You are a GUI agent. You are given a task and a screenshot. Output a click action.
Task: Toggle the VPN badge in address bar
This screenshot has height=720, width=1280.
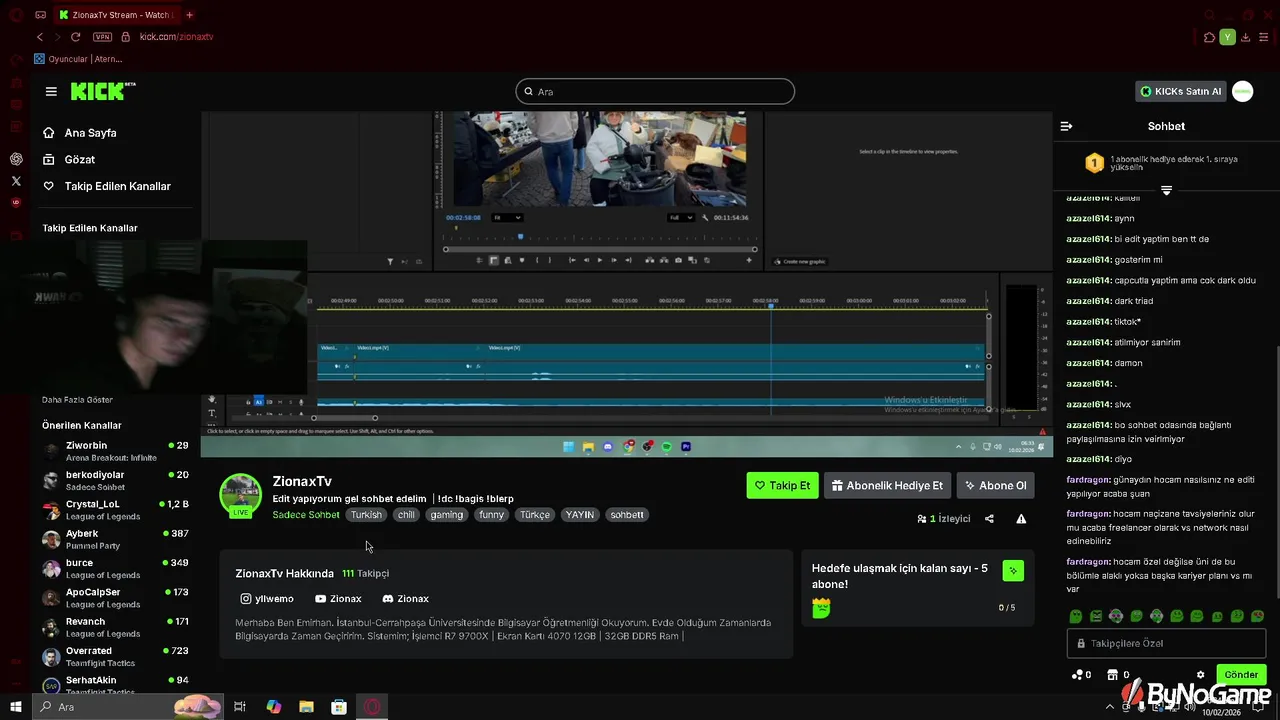pyautogui.click(x=102, y=37)
